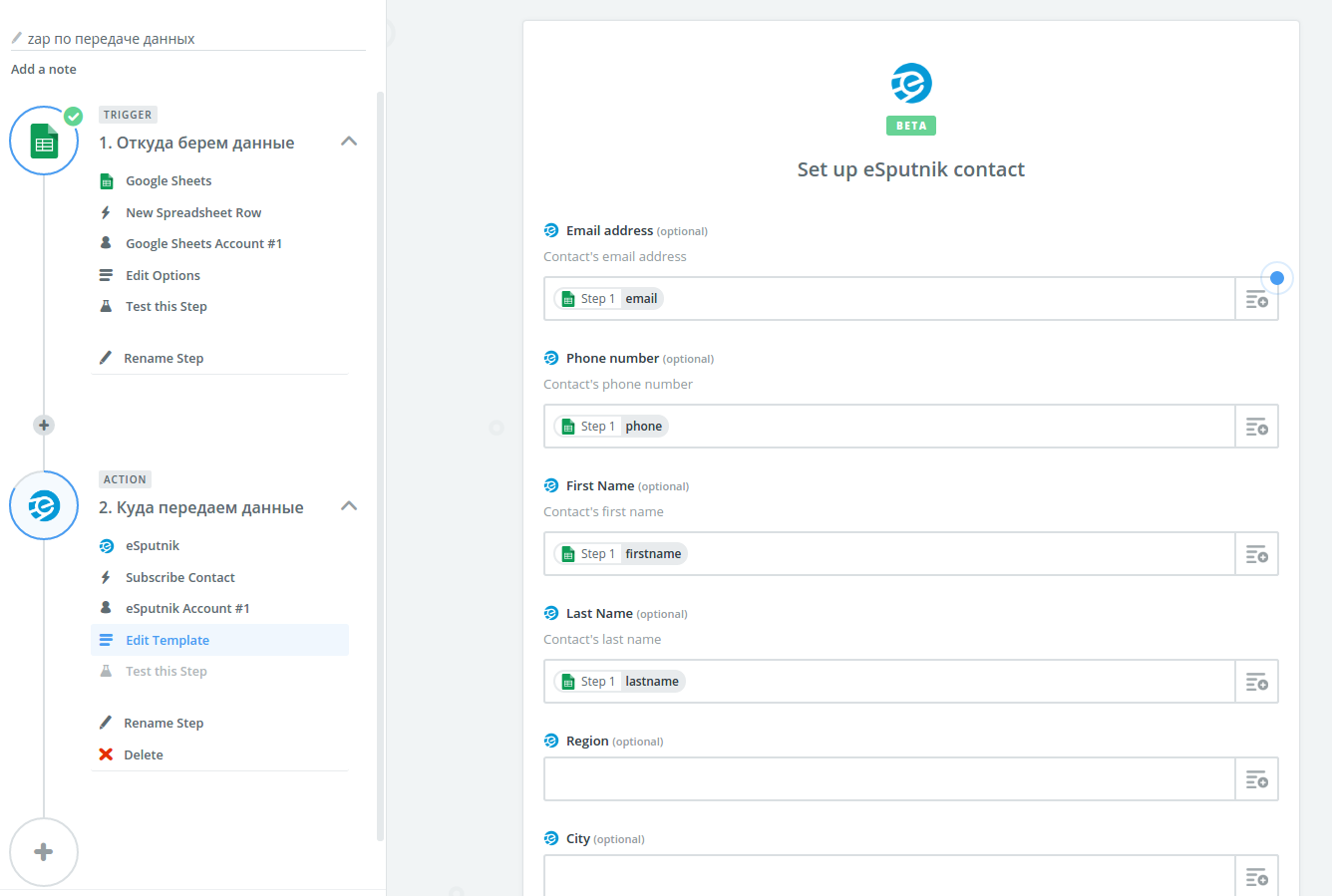The height and width of the screenshot is (896, 1332).
Task: Click the BETA badge
Action: [911, 126]
